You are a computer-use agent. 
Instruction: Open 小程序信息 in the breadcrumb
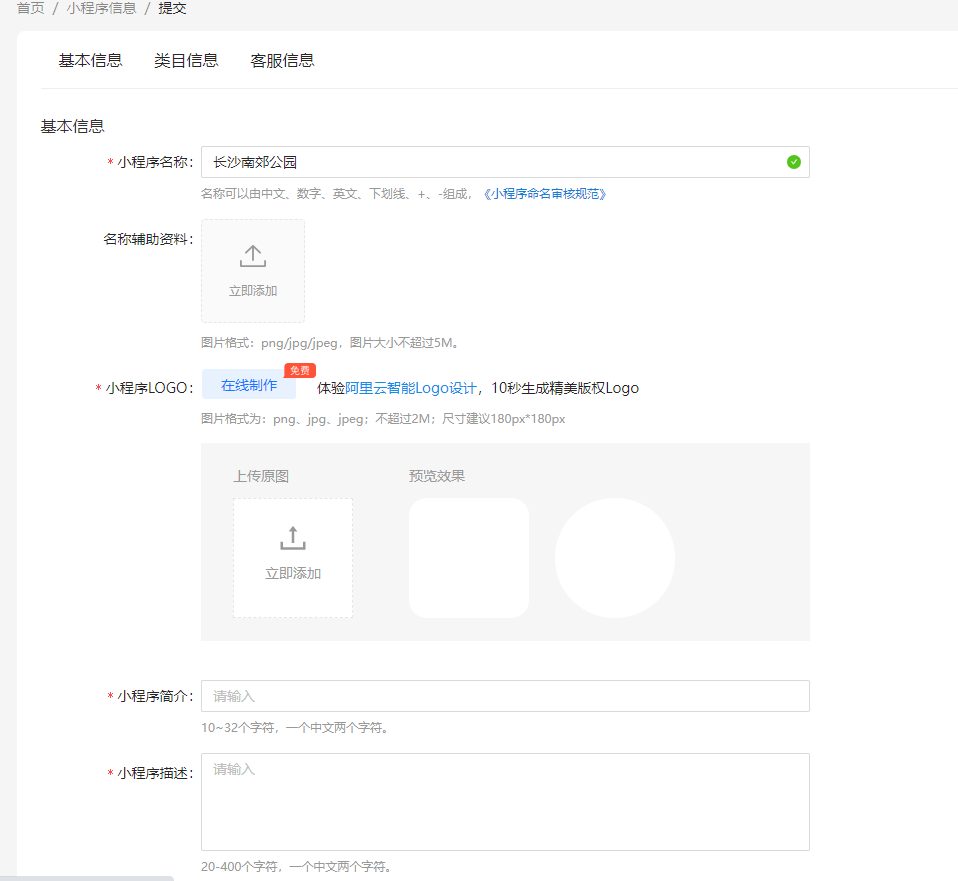[101, 8]
